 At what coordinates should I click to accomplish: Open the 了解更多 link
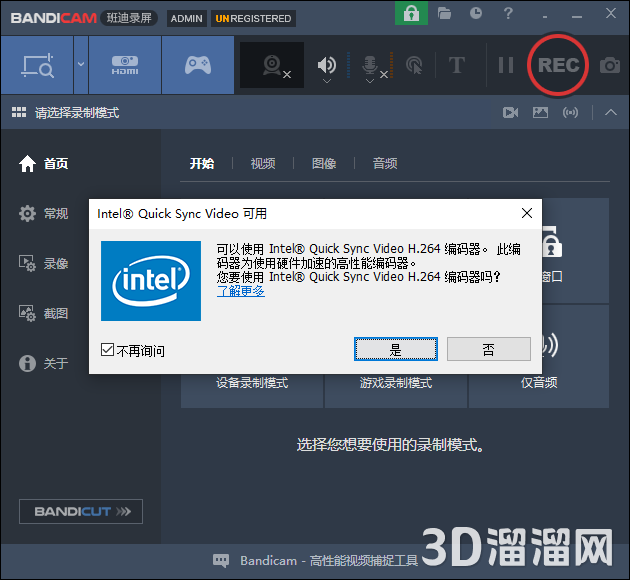tap(241, 291)
